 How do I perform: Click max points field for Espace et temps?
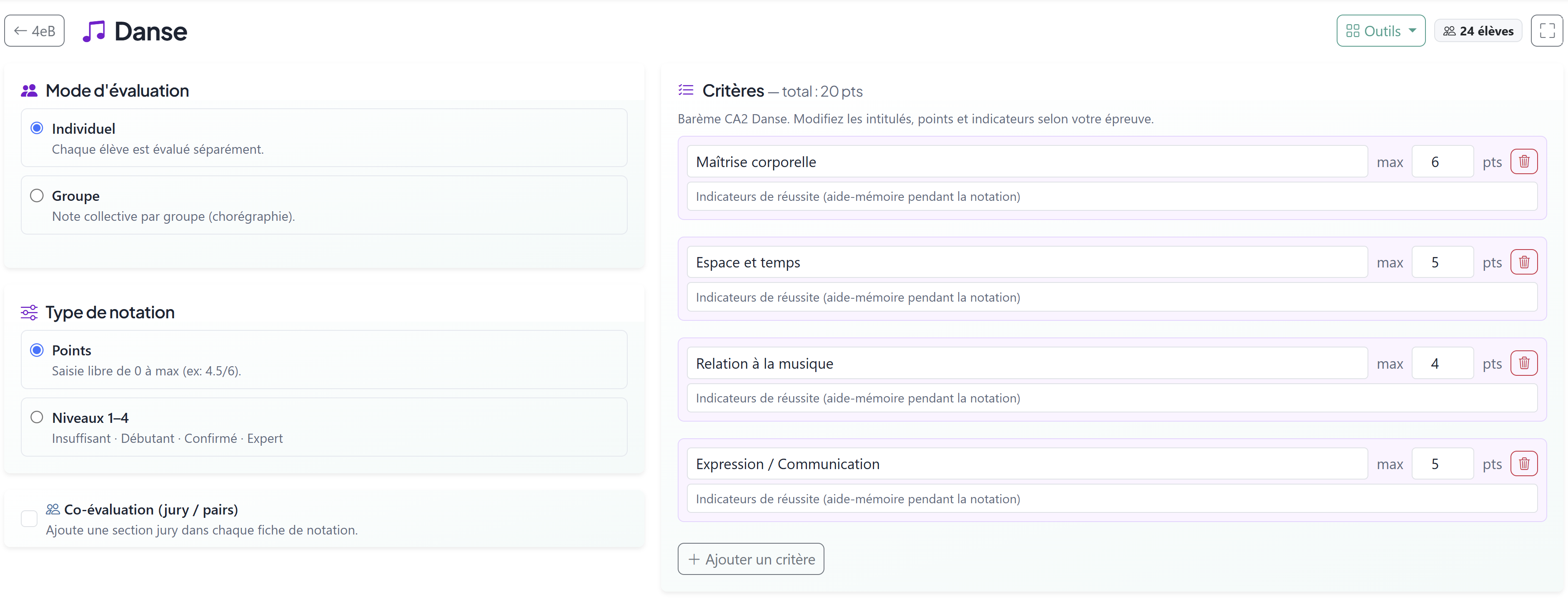(x=1442, y=262)
